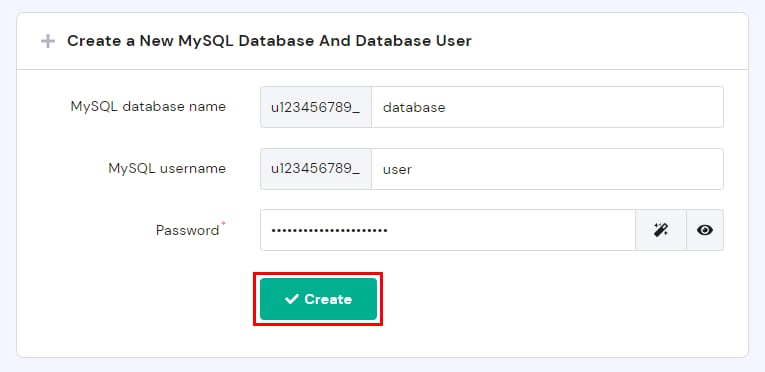
Task: Click inside the Password input field
Action: (x=448, y=230)
